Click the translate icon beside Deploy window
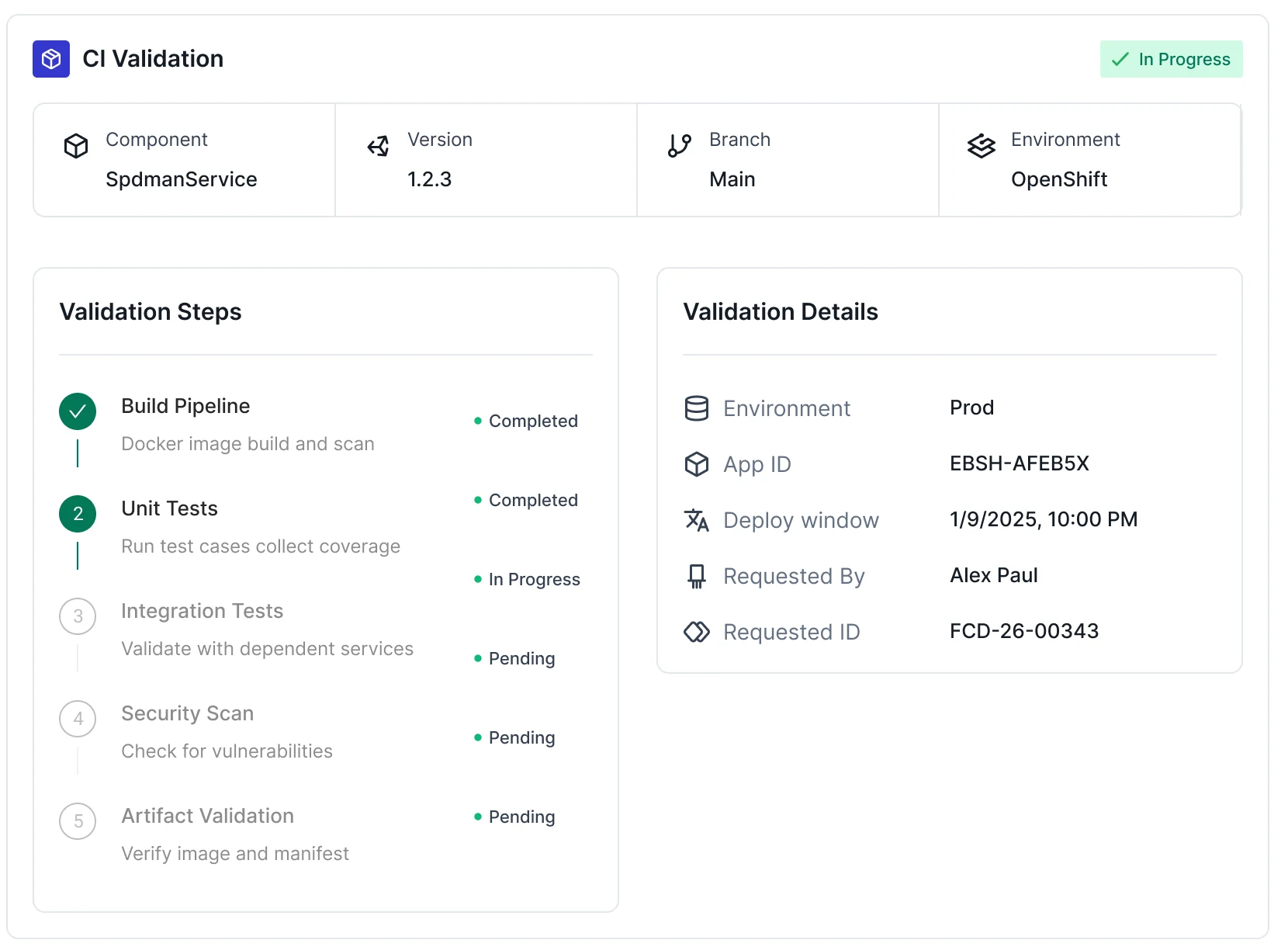Viewport: 1288px width, 947px height. click(x=697, y=520)
